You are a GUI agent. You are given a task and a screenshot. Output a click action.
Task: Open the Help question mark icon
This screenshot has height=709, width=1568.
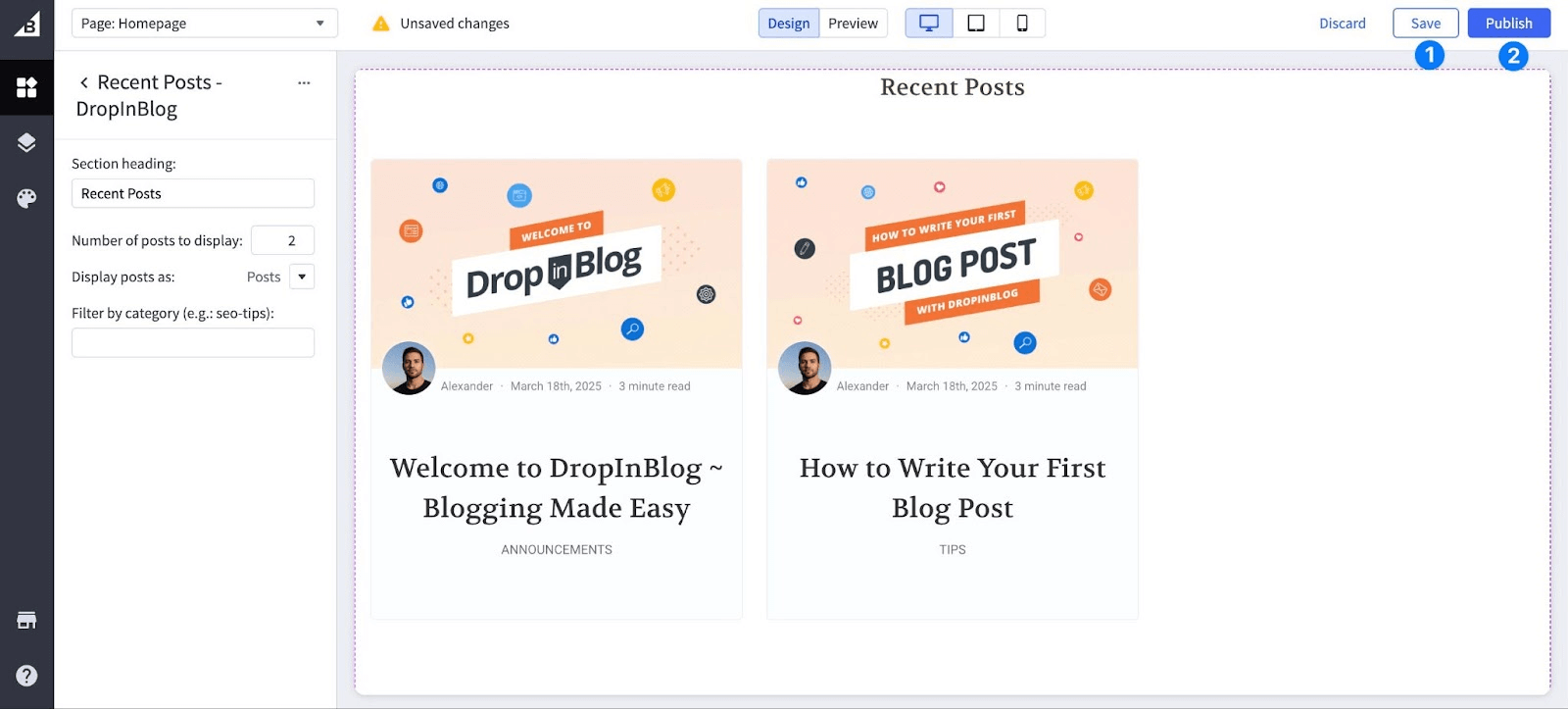click(26, 676)
